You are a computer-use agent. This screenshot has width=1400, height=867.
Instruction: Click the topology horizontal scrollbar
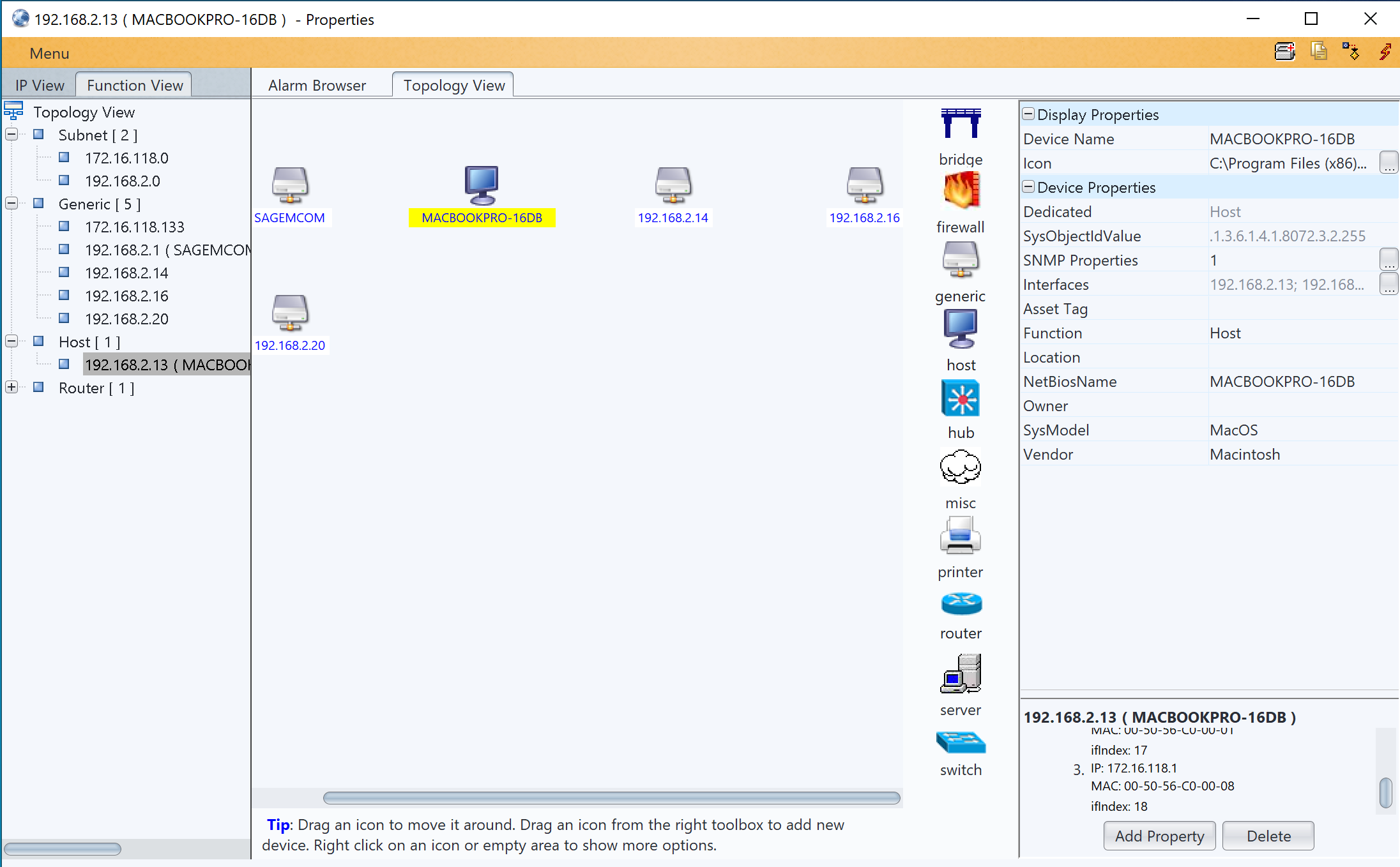point(611,797)
